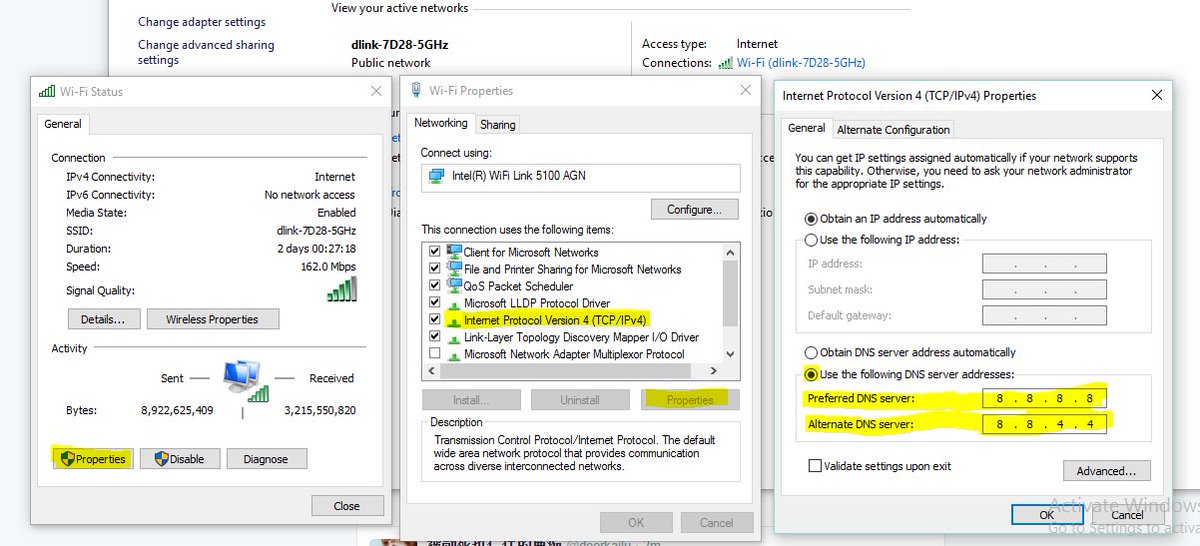The height and width of the screenshot is (546, 1200).
Task: Toggle QoS Packet Scheduler checkbox
Action: [x=434, y=286]
